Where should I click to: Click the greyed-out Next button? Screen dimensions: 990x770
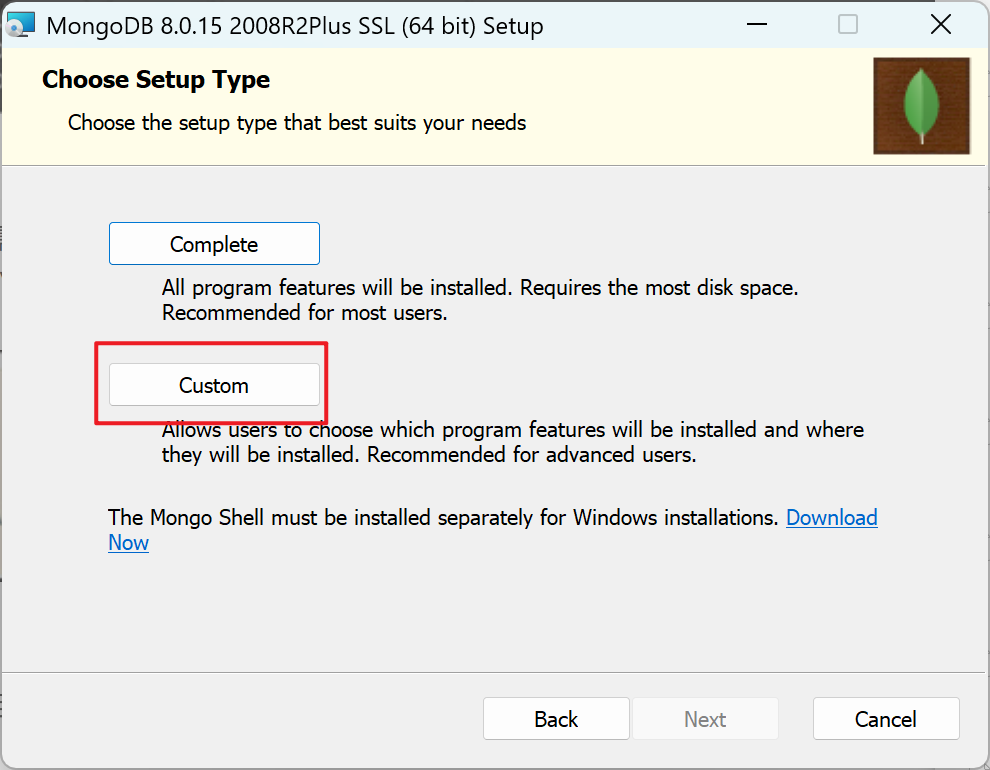click(x=705, y=719)
